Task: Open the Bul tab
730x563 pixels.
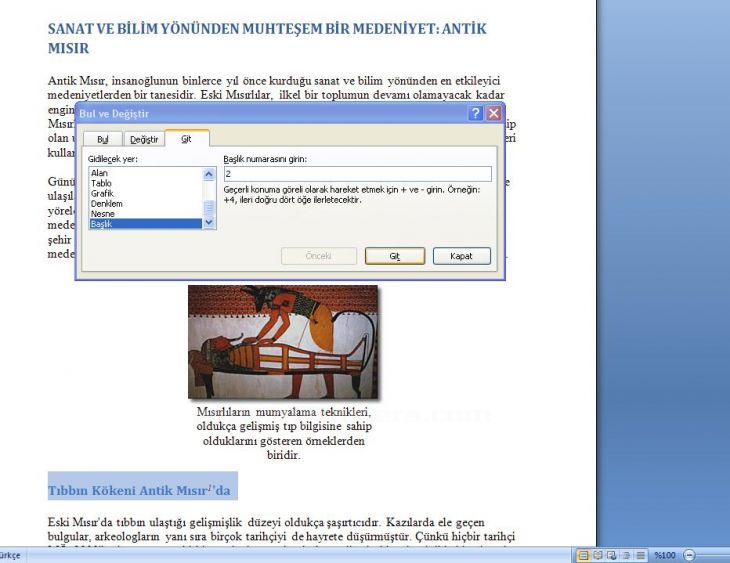Action: coord(103,139)
